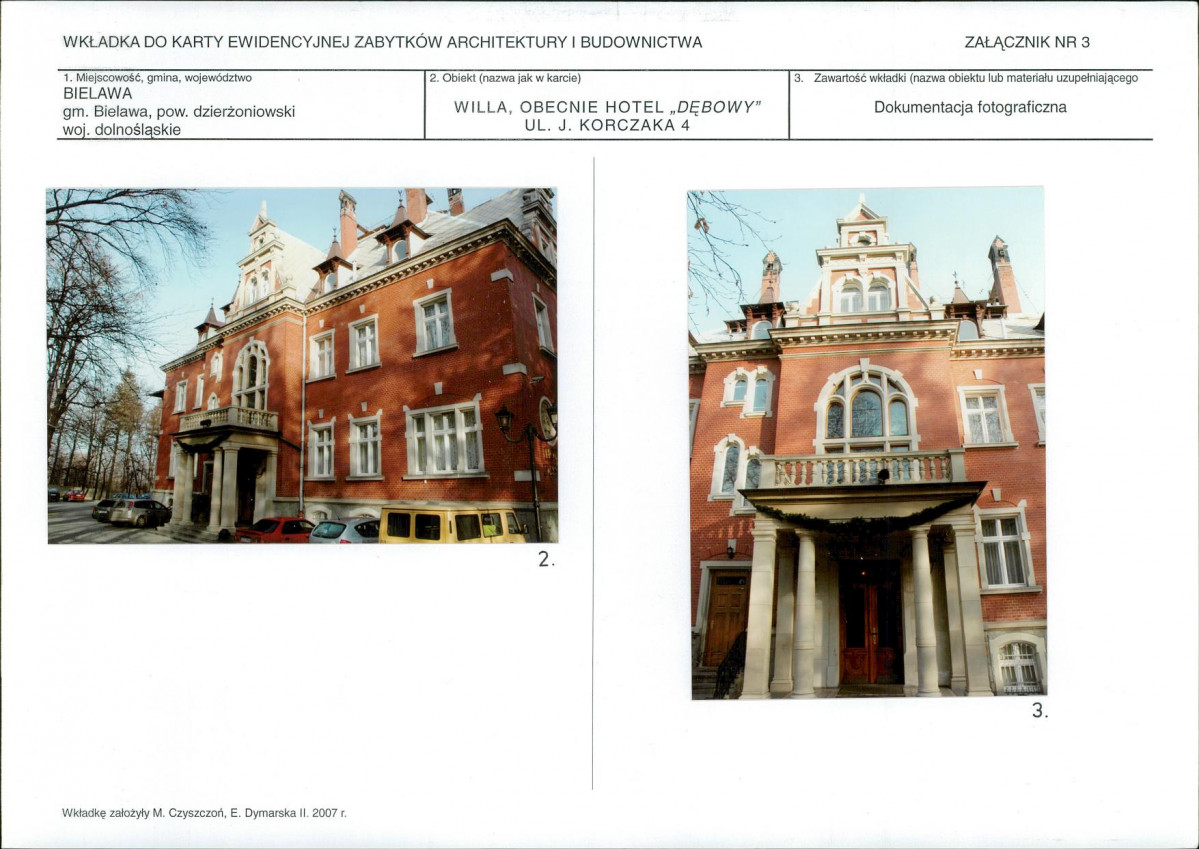Viewport: 1199px width, 849px height.
Task: Click field label 3. Zawartość wkładki
Action: 966,78
